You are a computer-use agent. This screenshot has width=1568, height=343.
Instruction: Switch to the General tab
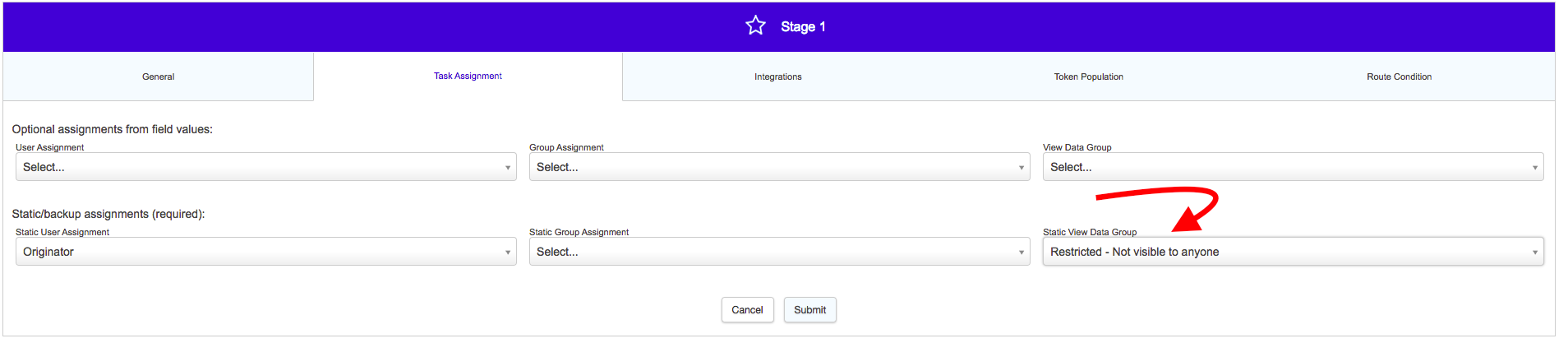(158, 76)
